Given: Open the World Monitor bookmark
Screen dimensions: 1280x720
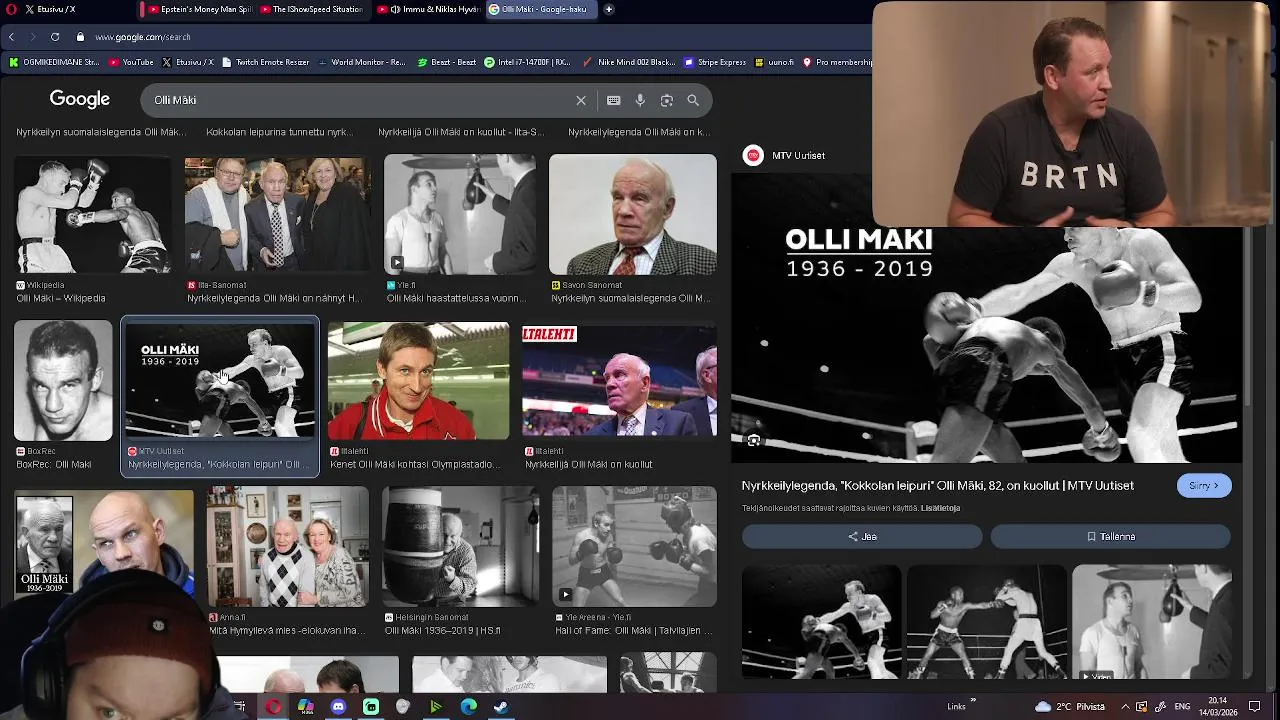Looking at the screenshot, I should pyautogui.click(x=361, y=62).
